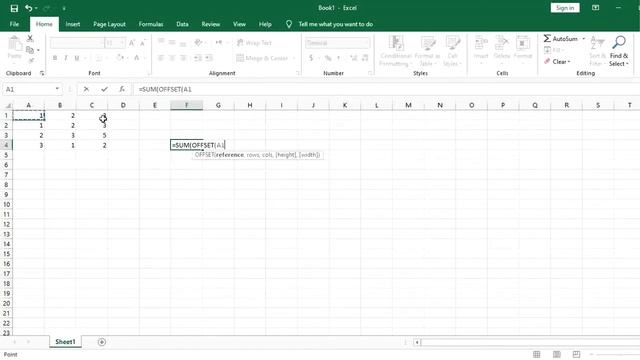Click the Undo arrow icon
This screenshot has height=360, width=640.
tap(29, 8)
